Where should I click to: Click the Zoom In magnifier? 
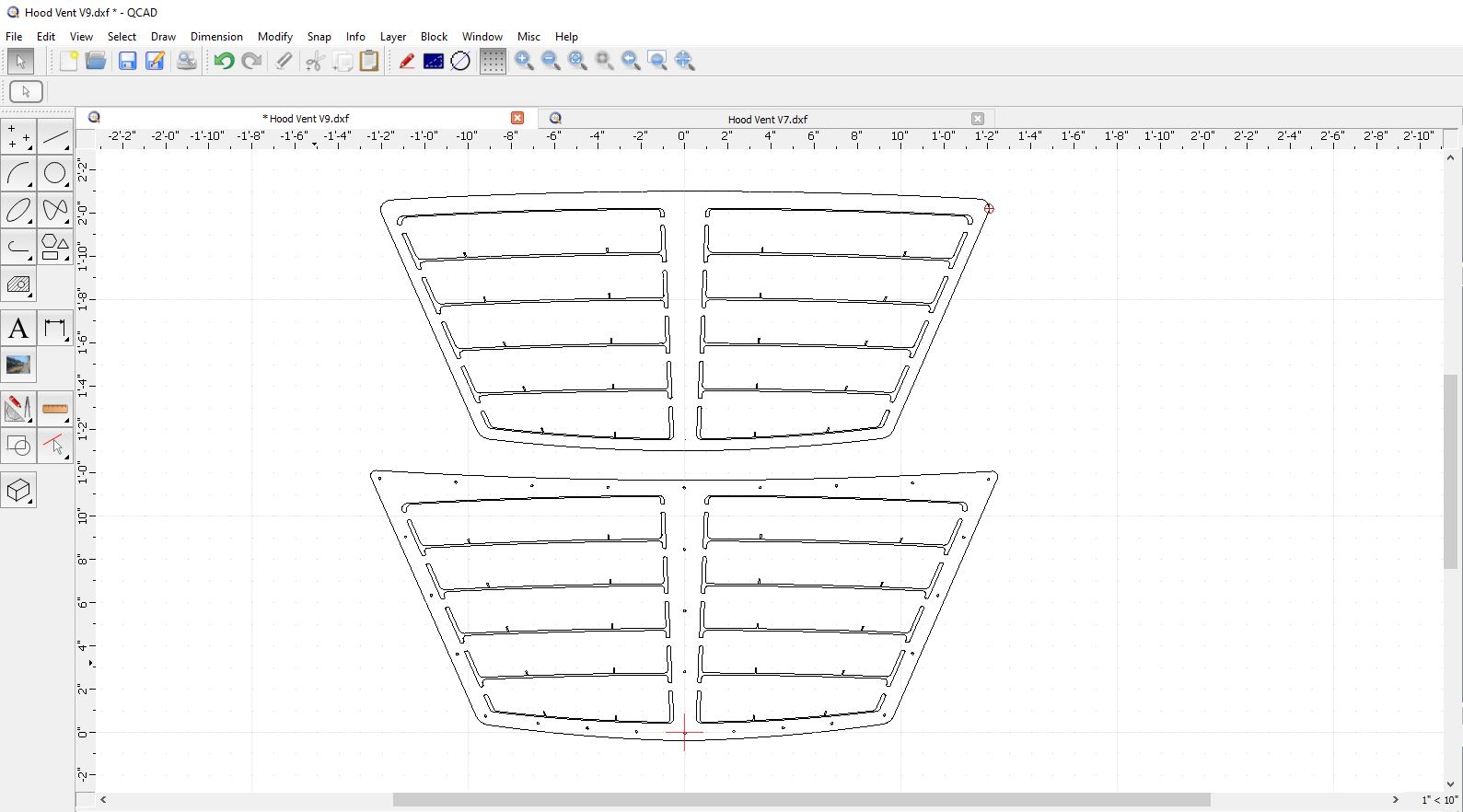tap(525, 62)
